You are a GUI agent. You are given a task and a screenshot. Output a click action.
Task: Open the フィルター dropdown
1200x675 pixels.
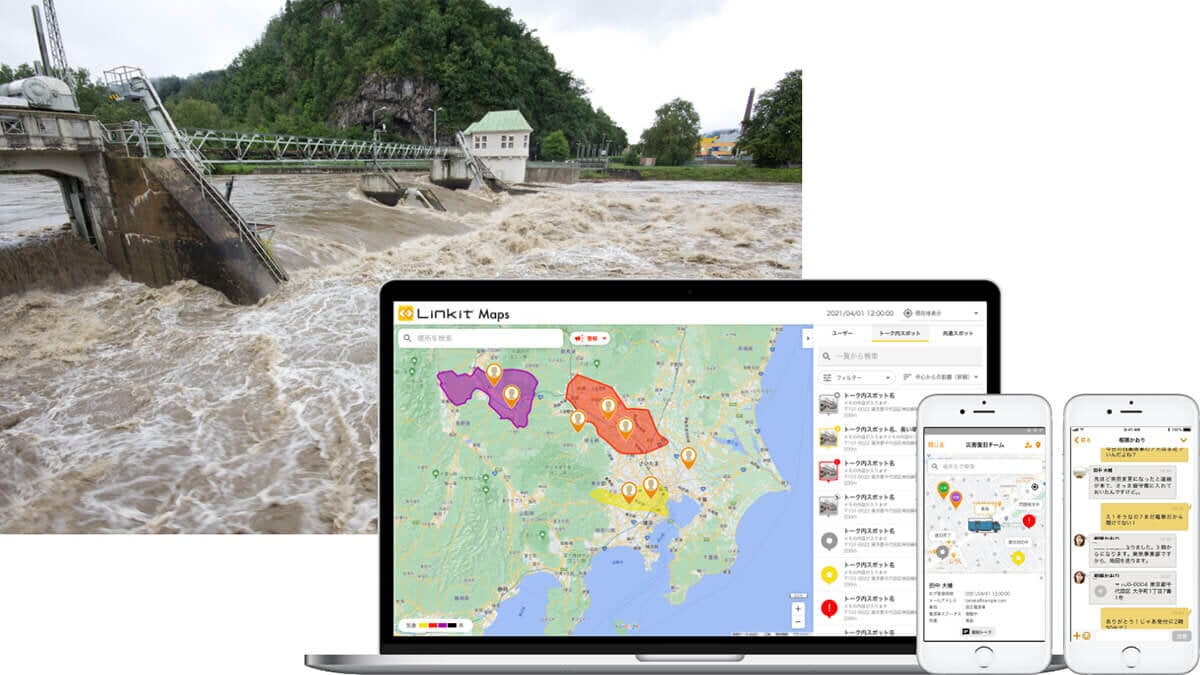tap(855, 378)
